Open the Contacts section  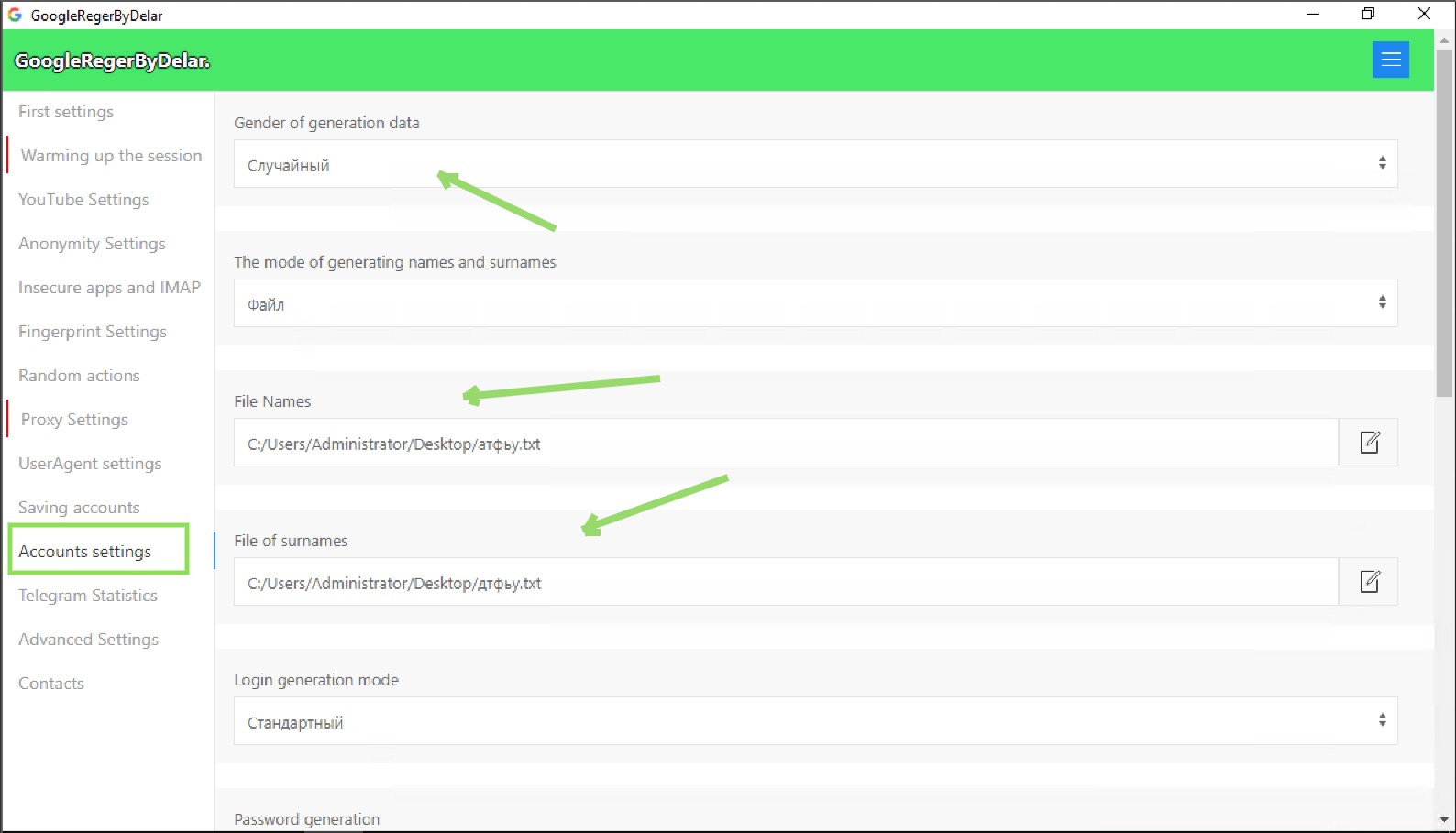coord(51,684)
